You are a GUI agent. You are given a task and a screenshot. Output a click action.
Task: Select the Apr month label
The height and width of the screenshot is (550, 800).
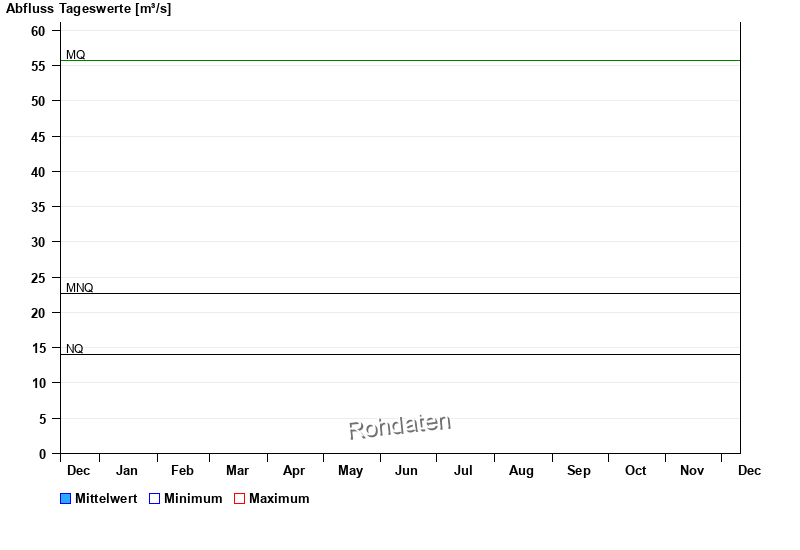coord(294,471)
